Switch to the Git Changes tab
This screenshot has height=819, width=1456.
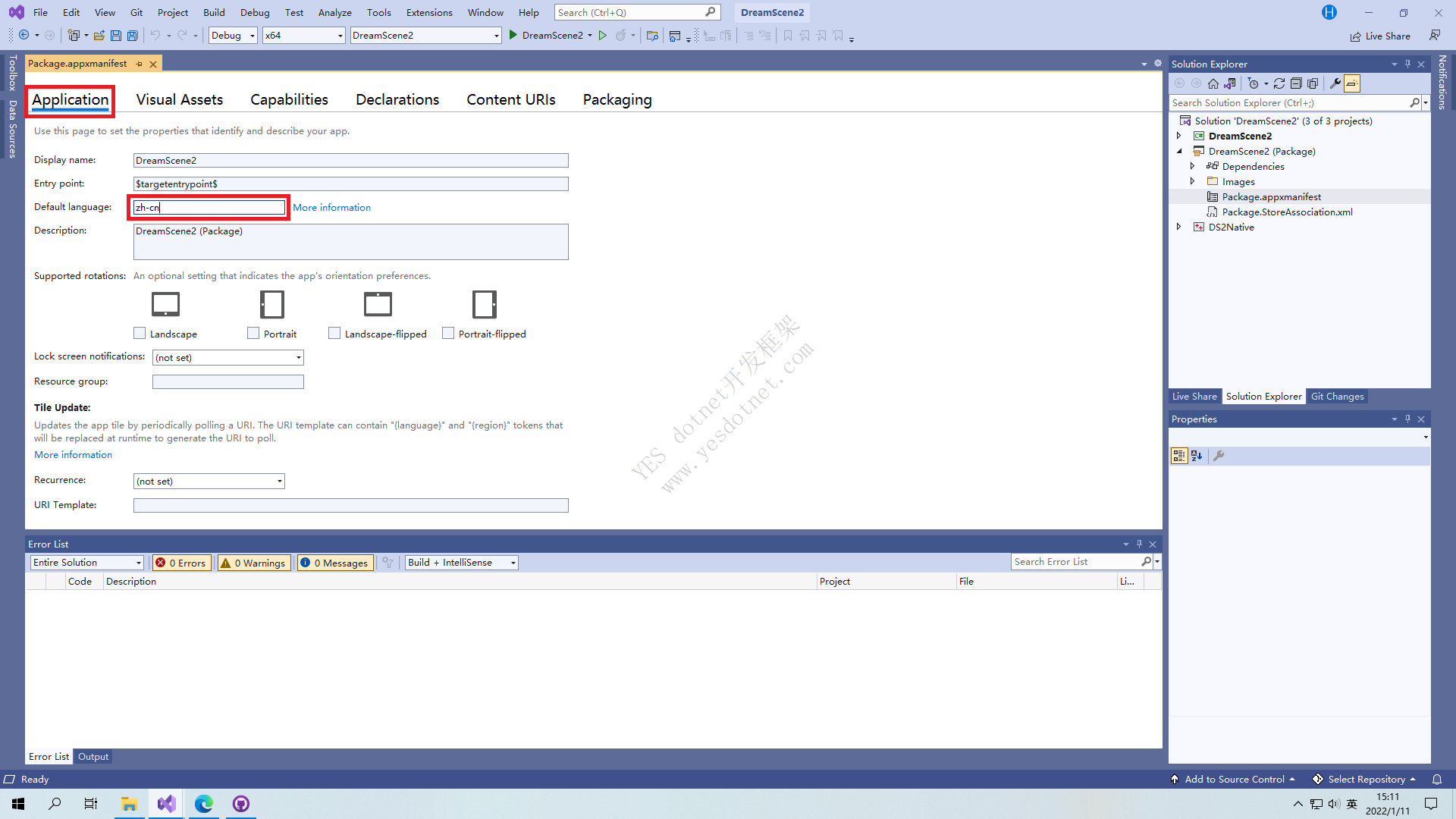1338,397
